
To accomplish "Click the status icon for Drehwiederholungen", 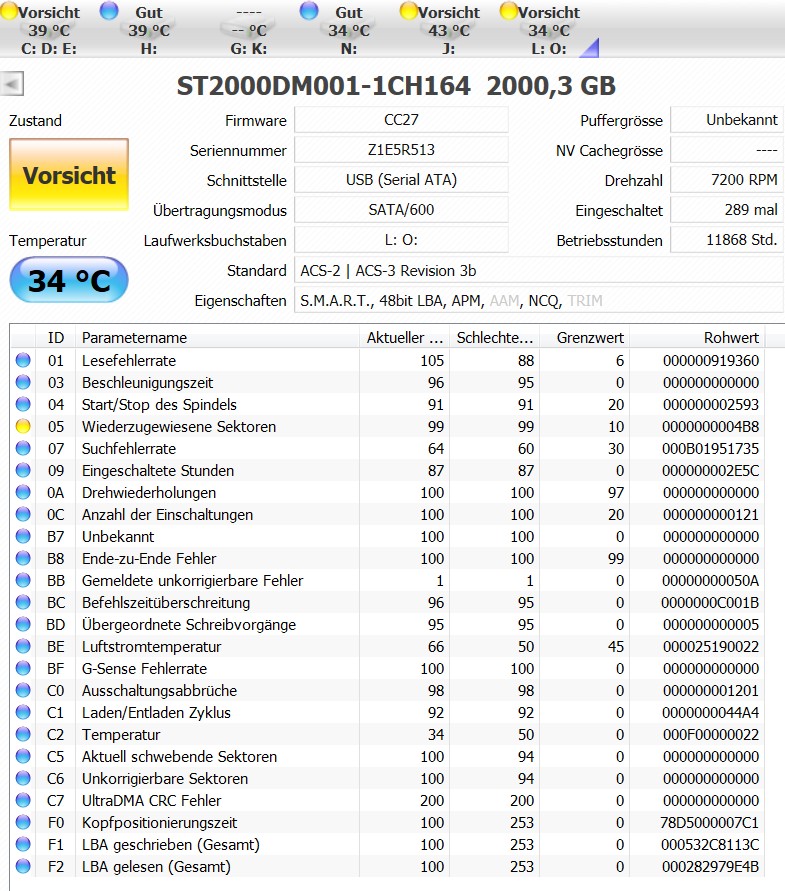I will point(23,492).
